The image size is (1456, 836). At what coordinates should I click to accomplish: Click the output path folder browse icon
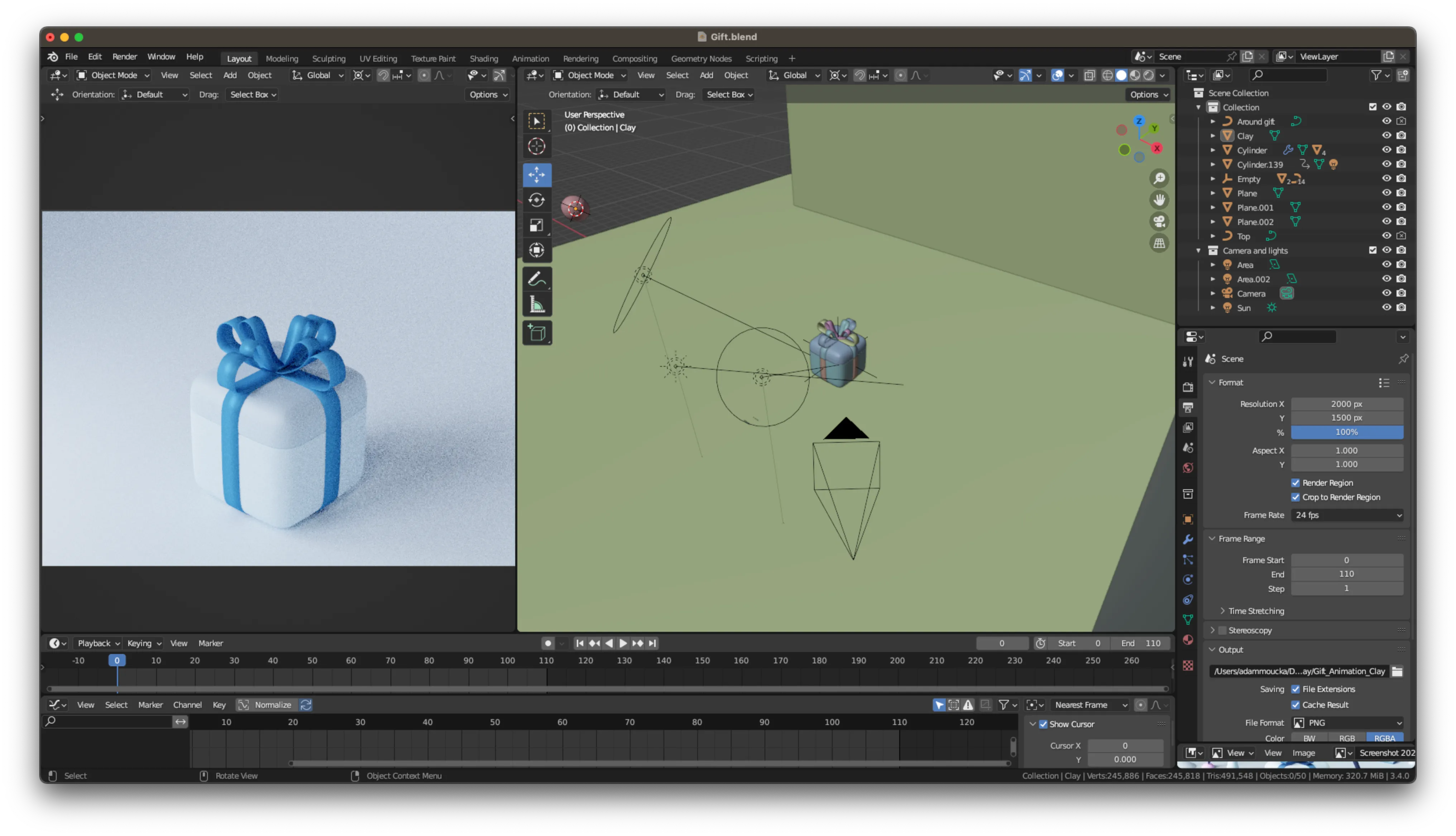coord(1396,672)
